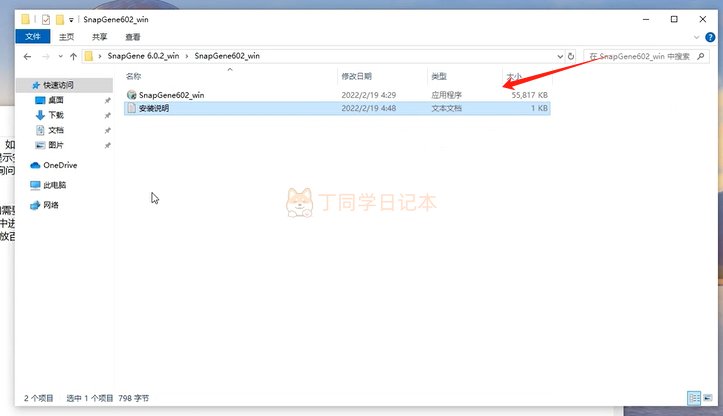
Task: Click the 安装说明 document icon
Action: [131, 108]
